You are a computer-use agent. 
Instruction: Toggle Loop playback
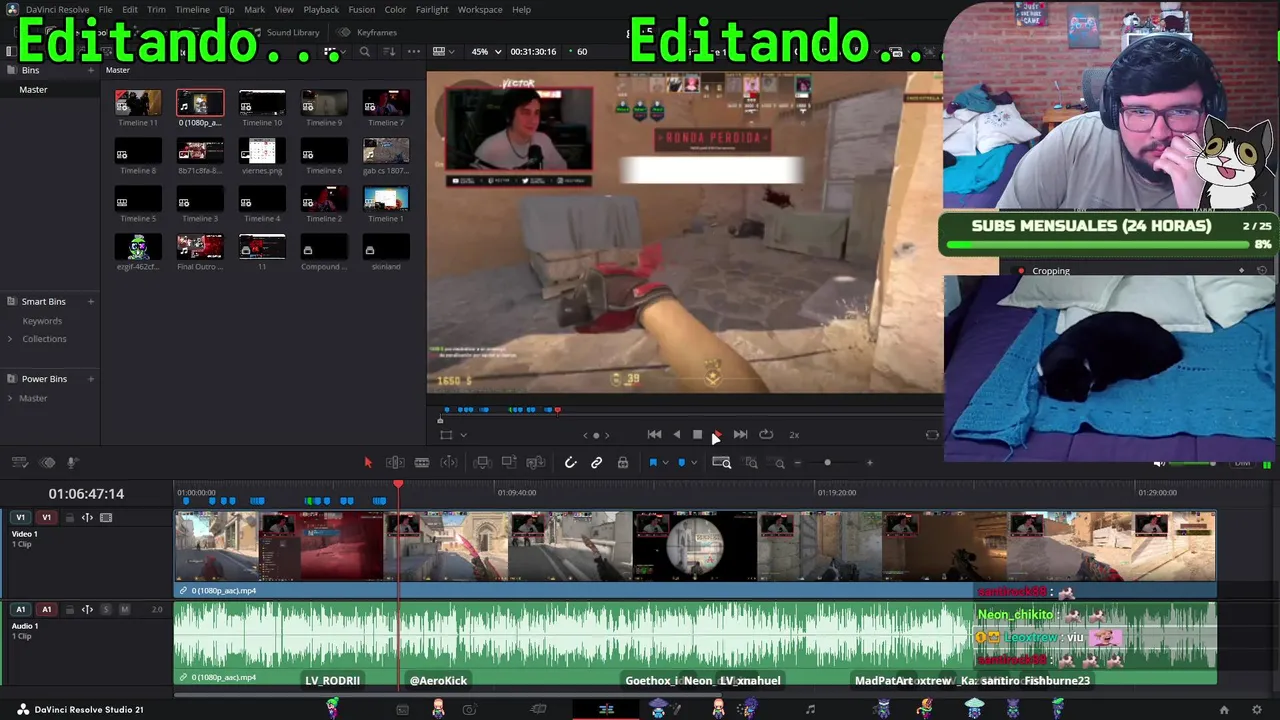click(766, 434)
